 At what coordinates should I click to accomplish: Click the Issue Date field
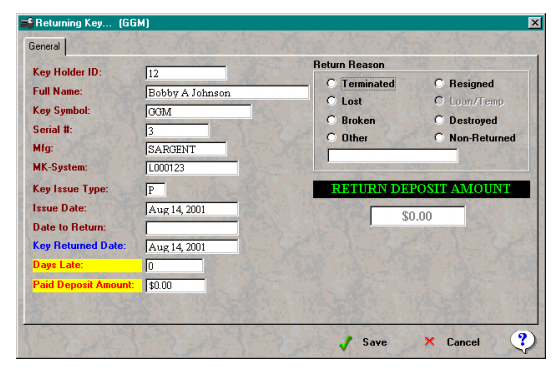(192, 209)
